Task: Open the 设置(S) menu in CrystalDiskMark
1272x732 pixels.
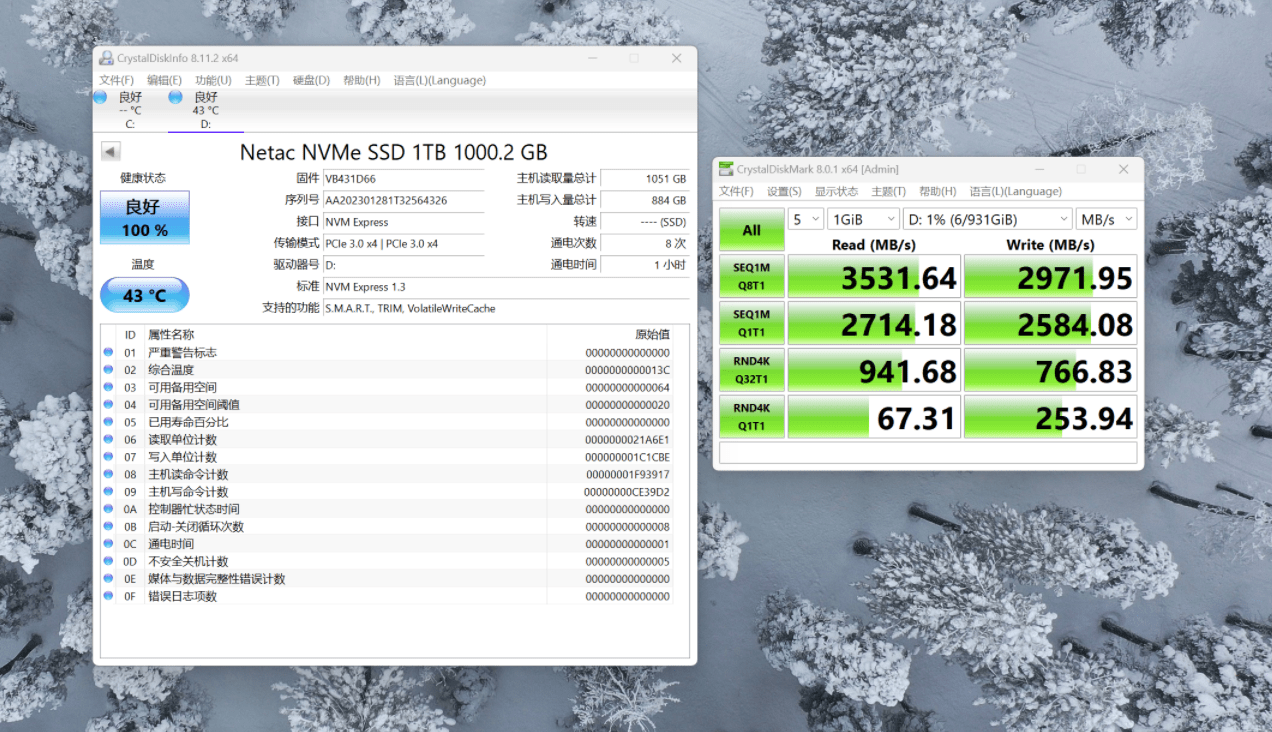Action: click(784, 191)
